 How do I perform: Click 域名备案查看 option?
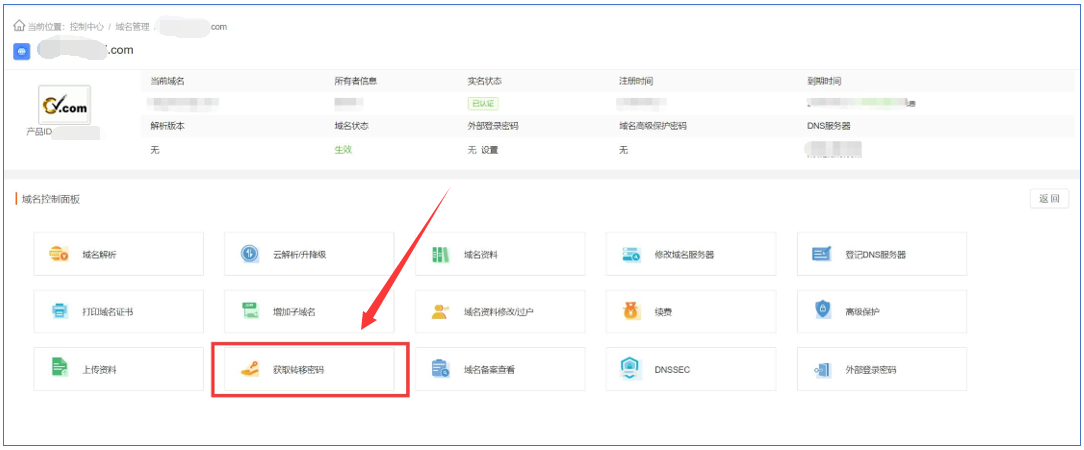pyautogui.click(x=489, y=369)
